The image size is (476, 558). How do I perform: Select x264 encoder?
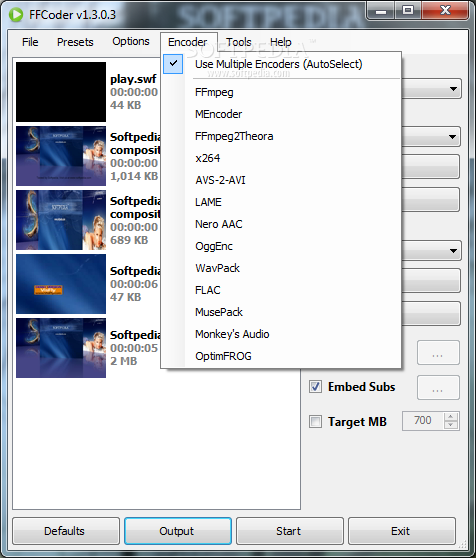pos(281,158)
